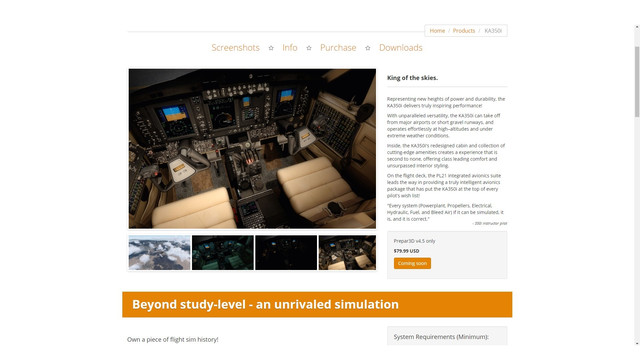Select the KA350i breadcrumb item

click(493, 31)
